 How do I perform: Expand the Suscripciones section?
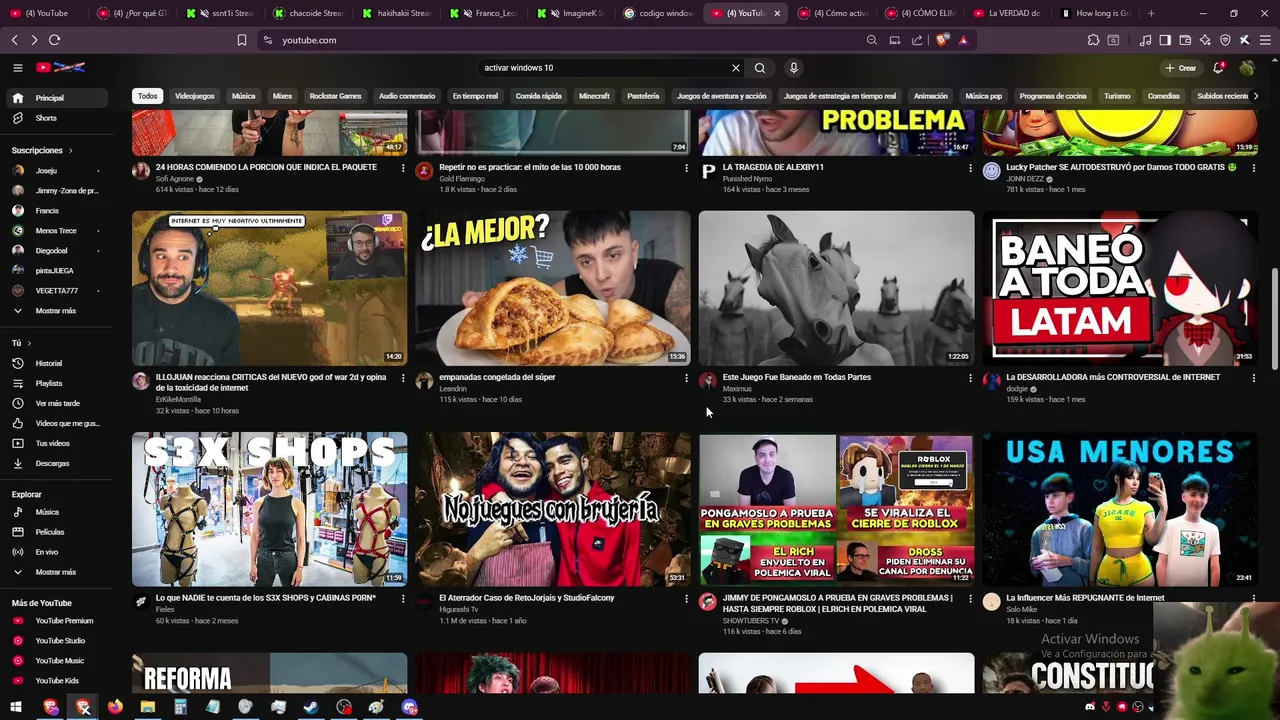coord(42,150)
